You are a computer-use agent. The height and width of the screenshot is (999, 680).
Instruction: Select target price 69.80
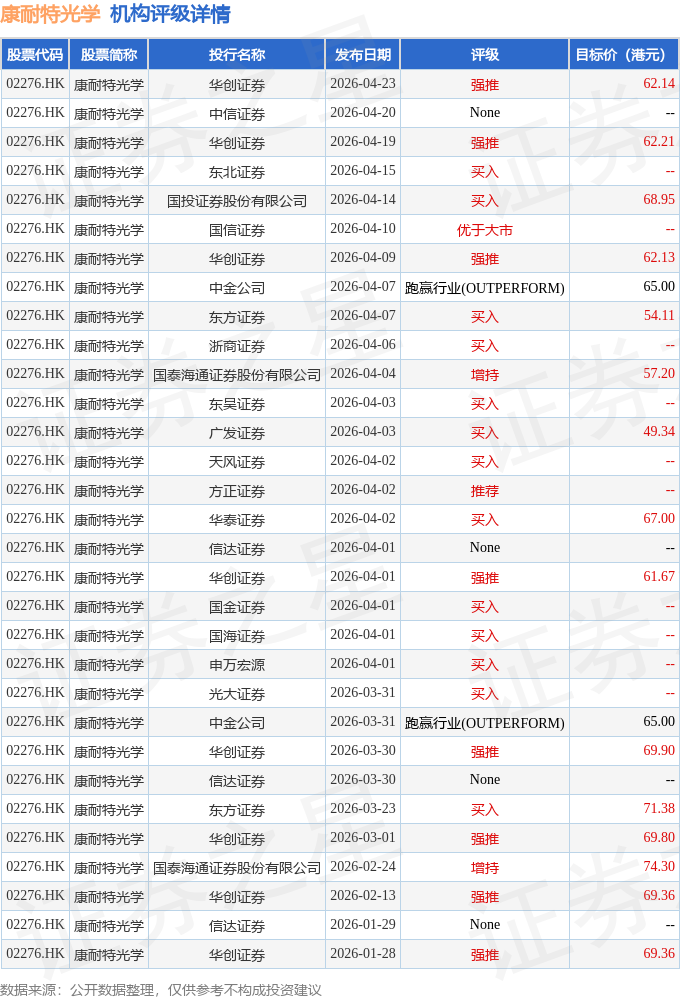tap(659, 837)
